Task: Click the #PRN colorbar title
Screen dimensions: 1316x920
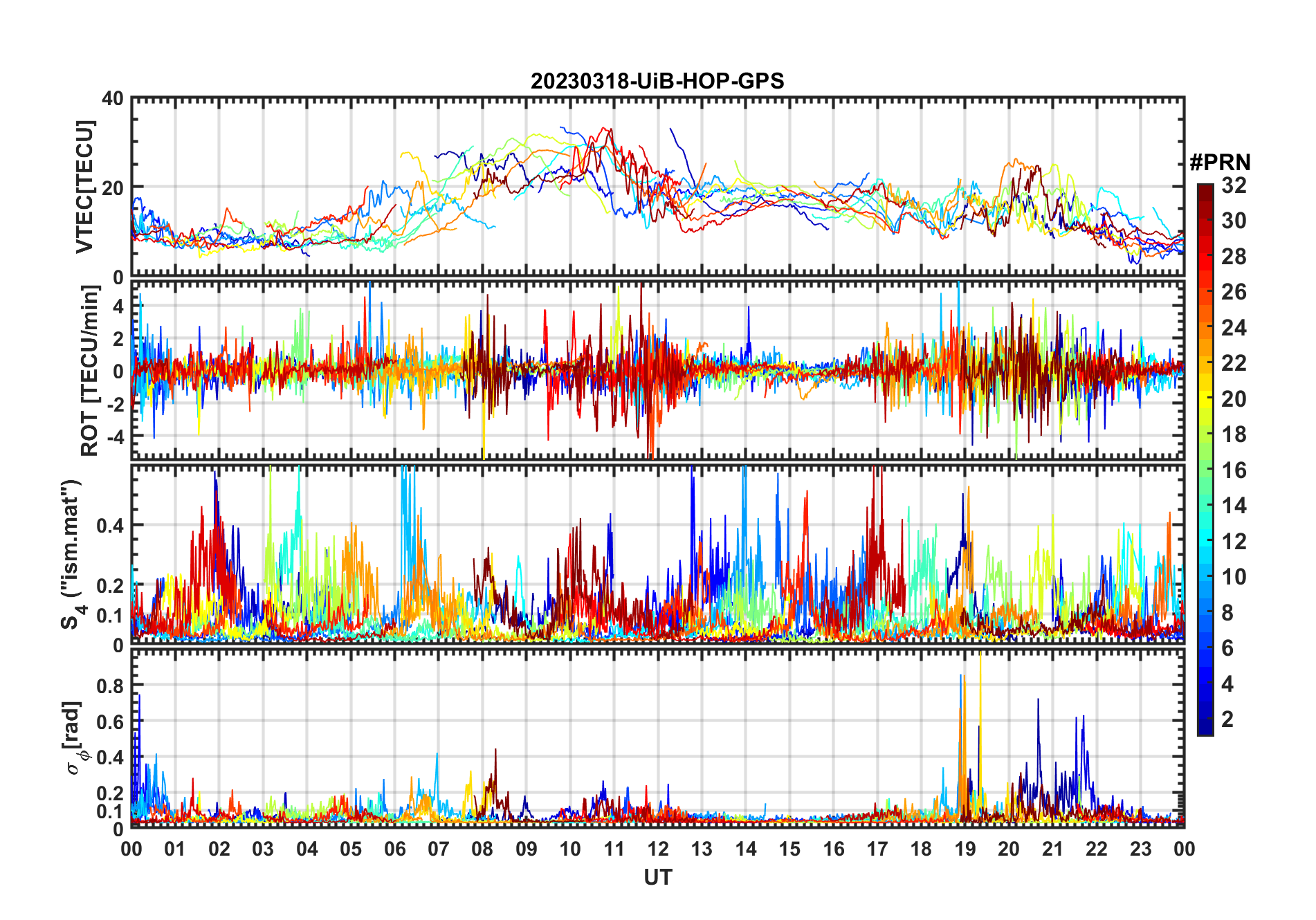Action: tap(1220, 163)
